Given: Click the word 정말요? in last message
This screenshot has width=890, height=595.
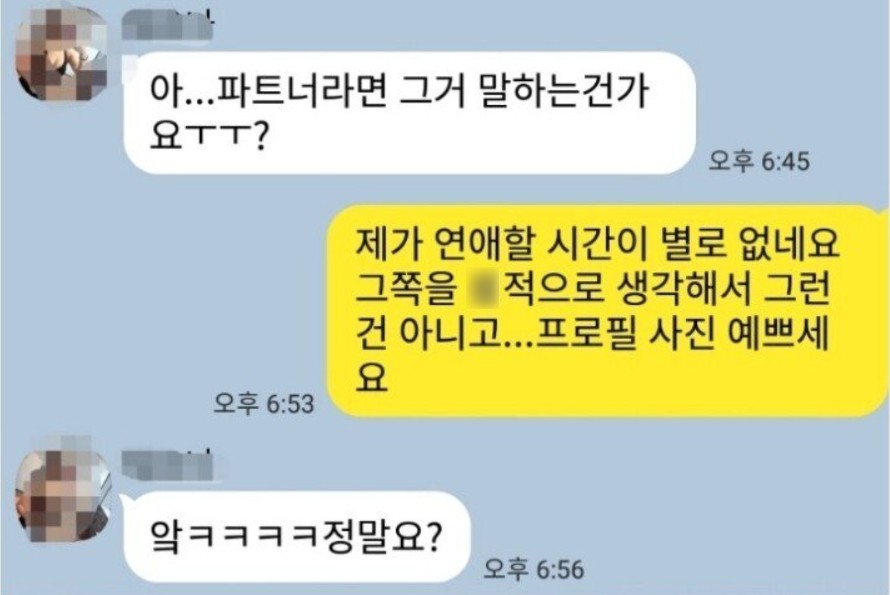Looking at the screenshot, I should [380, 537].
